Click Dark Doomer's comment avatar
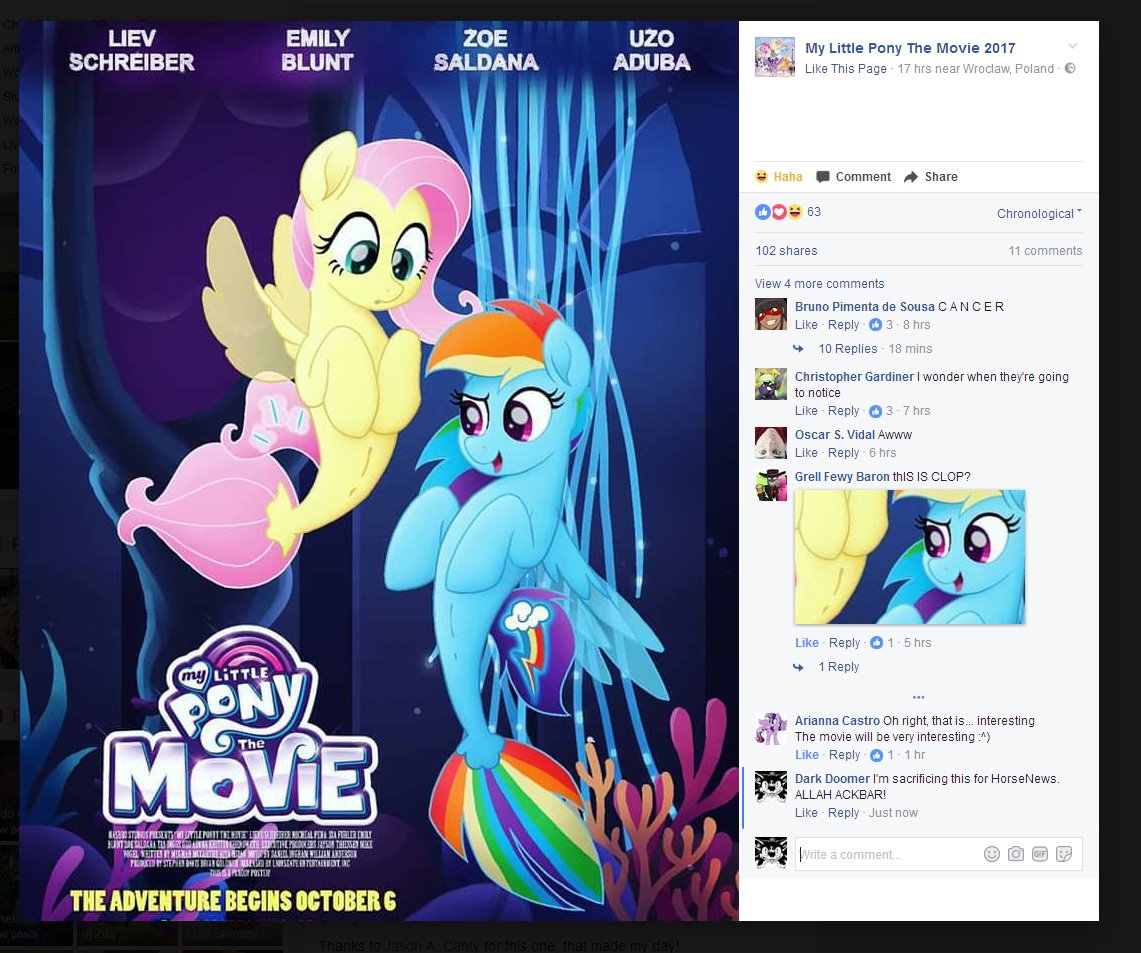Screen dimensions: 1141x953 [x=771, y=786]
